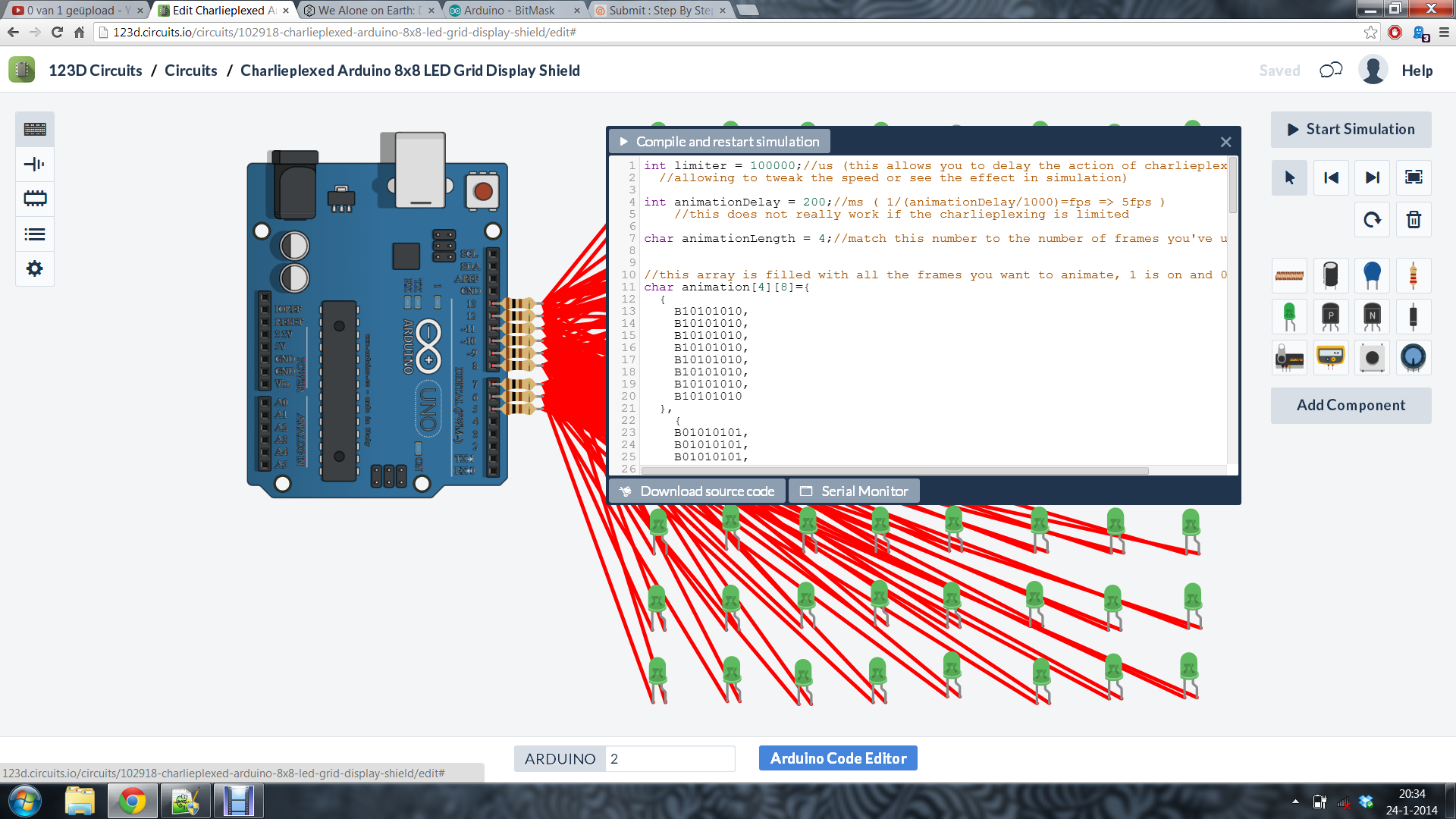This screenshot has height=819, width=1456.
Task: Open the circuit settings gear
Action: click(x=34, y=268)
